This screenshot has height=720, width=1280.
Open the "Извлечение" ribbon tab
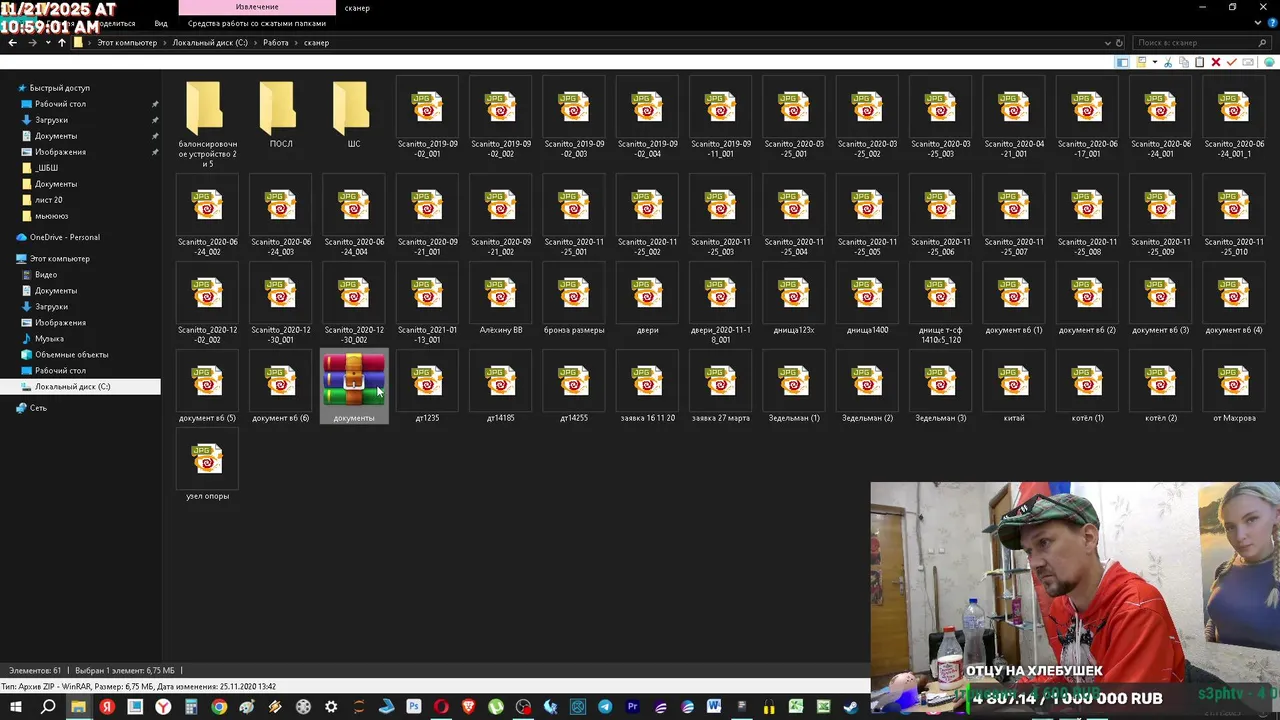[x=257, y=7]
